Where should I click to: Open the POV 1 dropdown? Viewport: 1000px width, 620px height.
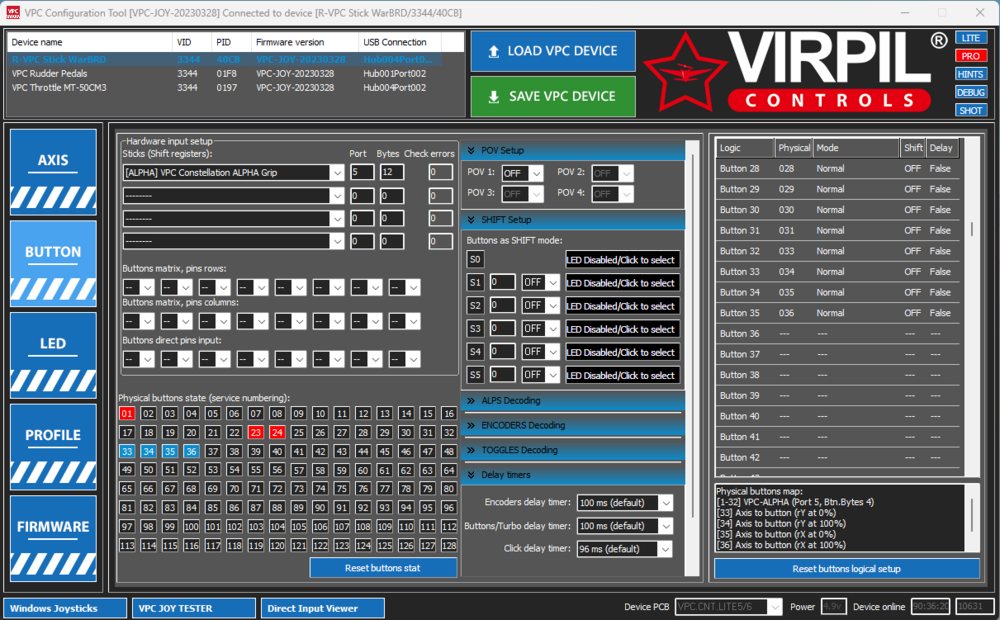coord(522,173)
